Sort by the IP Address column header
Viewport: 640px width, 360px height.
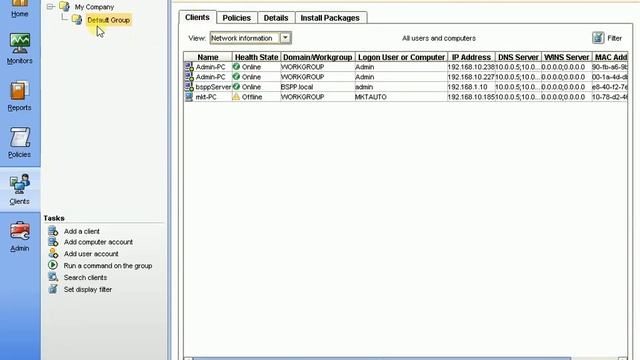(471, 57)
